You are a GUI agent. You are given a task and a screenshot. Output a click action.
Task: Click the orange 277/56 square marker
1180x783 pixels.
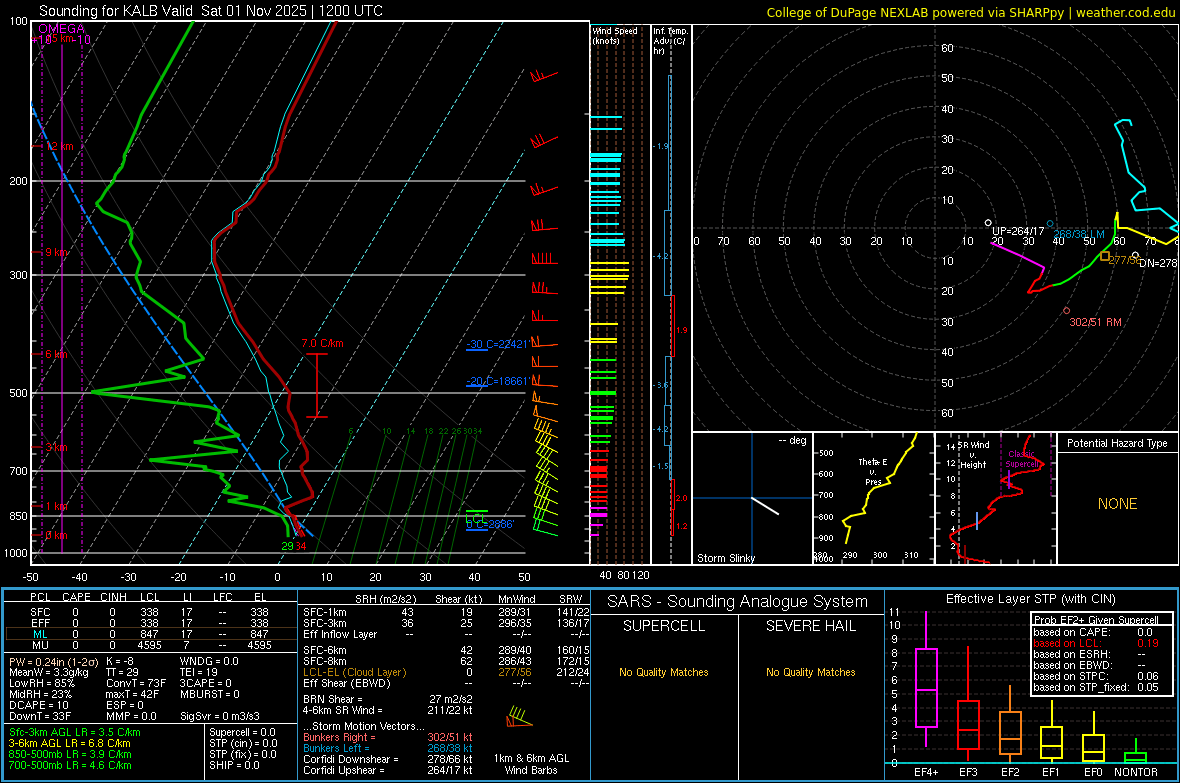pos(1105,257)
